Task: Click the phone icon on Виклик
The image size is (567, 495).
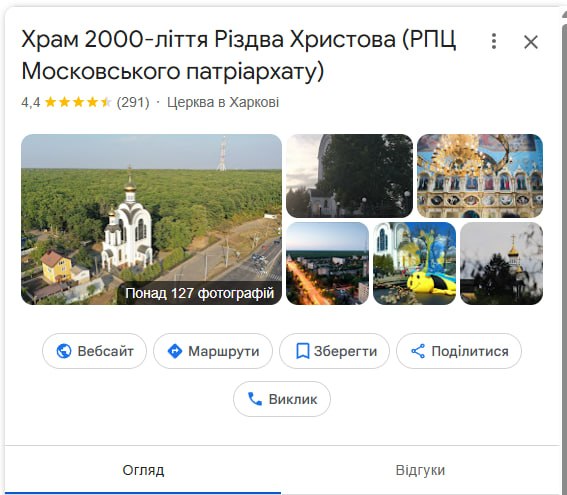Action: [x=255, y=399]
